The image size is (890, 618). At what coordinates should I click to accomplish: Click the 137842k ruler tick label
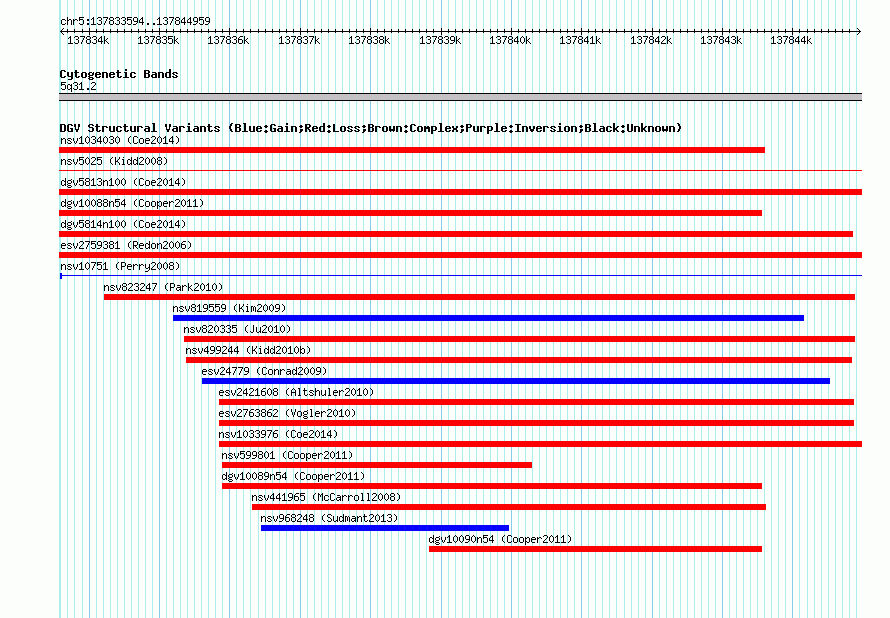pos(651,40)
